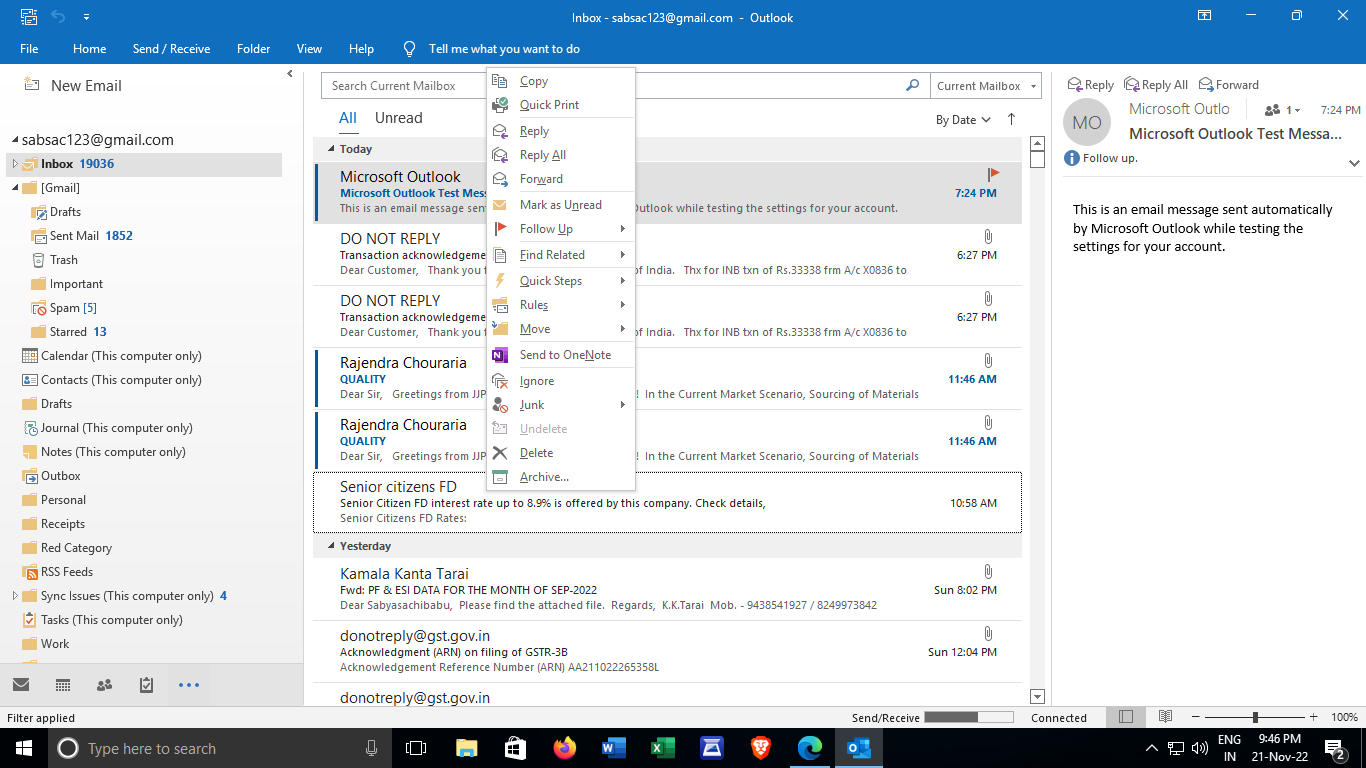1366x768 pixels.
Task: Select Reply All in context menu
Action: 561,155
